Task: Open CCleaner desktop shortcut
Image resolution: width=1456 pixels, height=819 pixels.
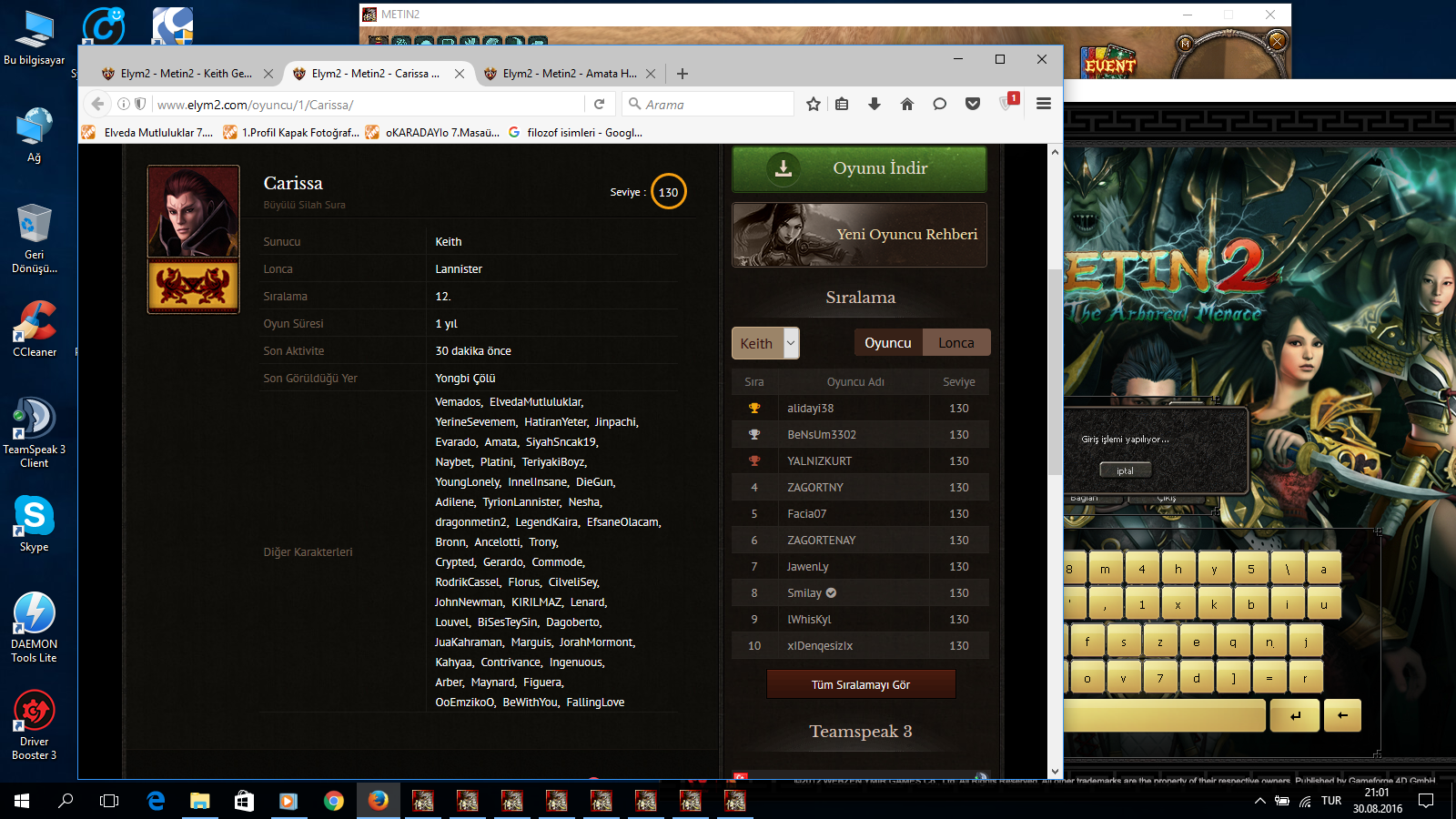Action: 35,329
